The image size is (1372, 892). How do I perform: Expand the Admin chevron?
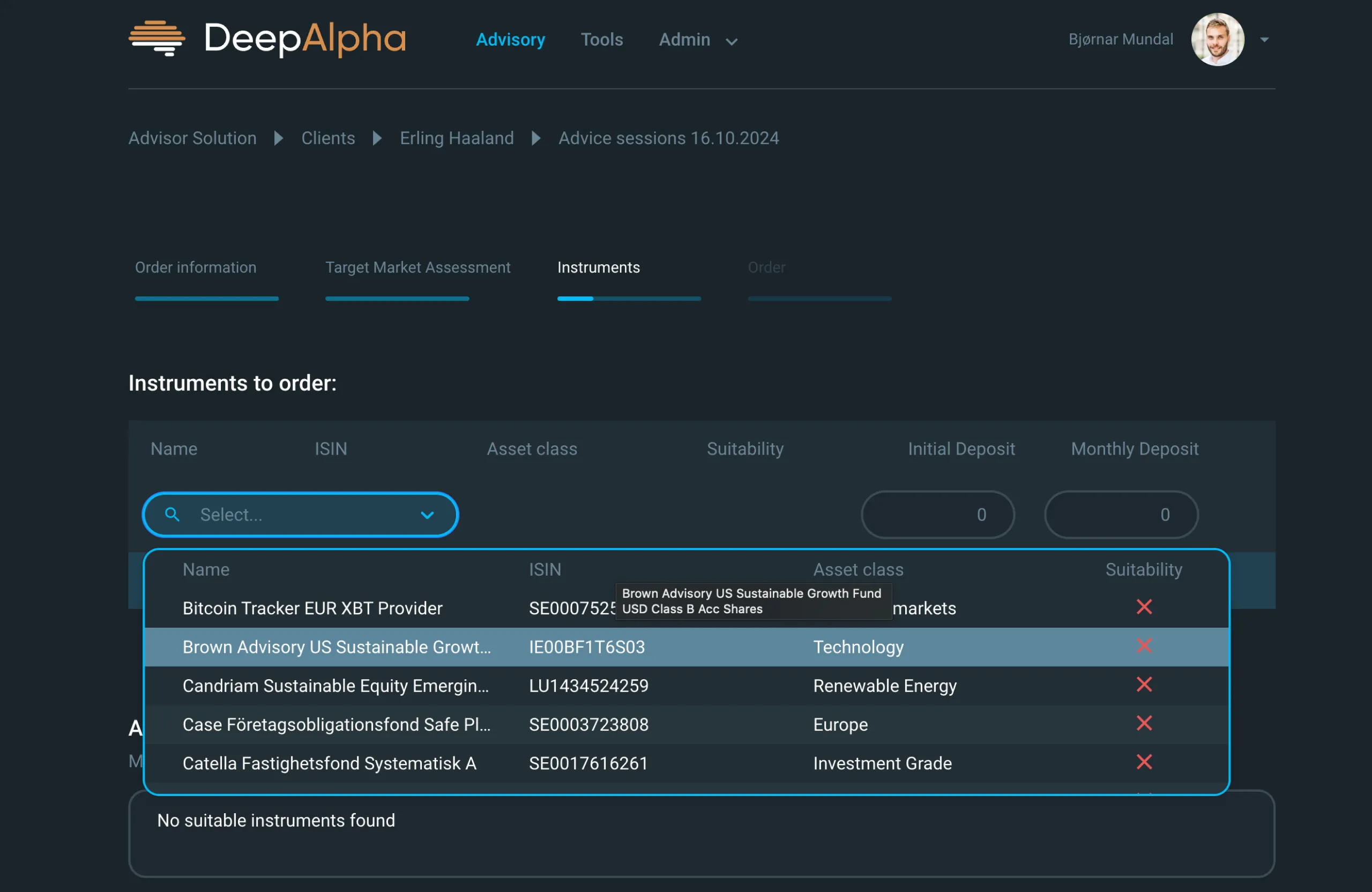coord(732,41)
